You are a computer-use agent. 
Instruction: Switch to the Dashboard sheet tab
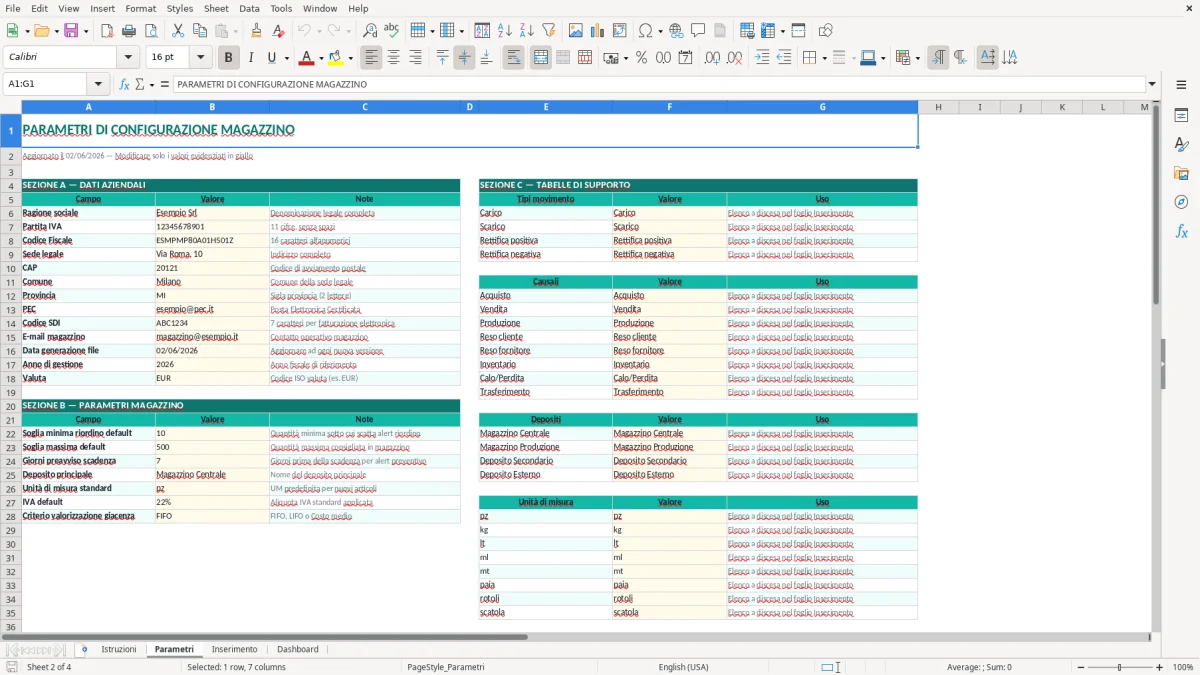coord(297,649)
